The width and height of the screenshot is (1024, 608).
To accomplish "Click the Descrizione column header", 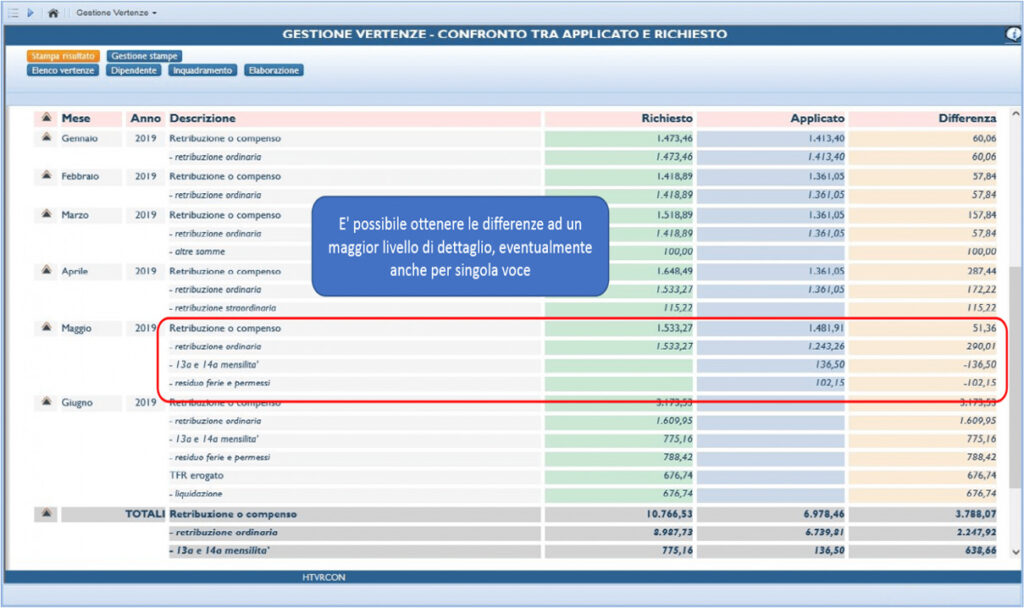I will click(202, 118).
